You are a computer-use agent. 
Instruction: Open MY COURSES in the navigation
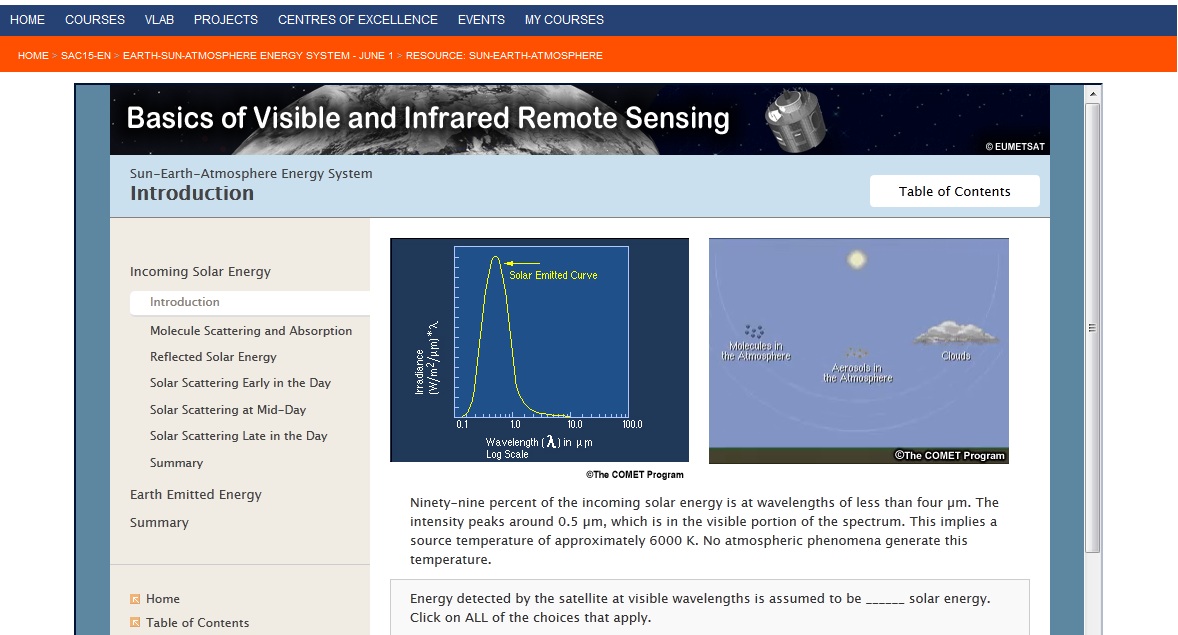tap(564, 20)
